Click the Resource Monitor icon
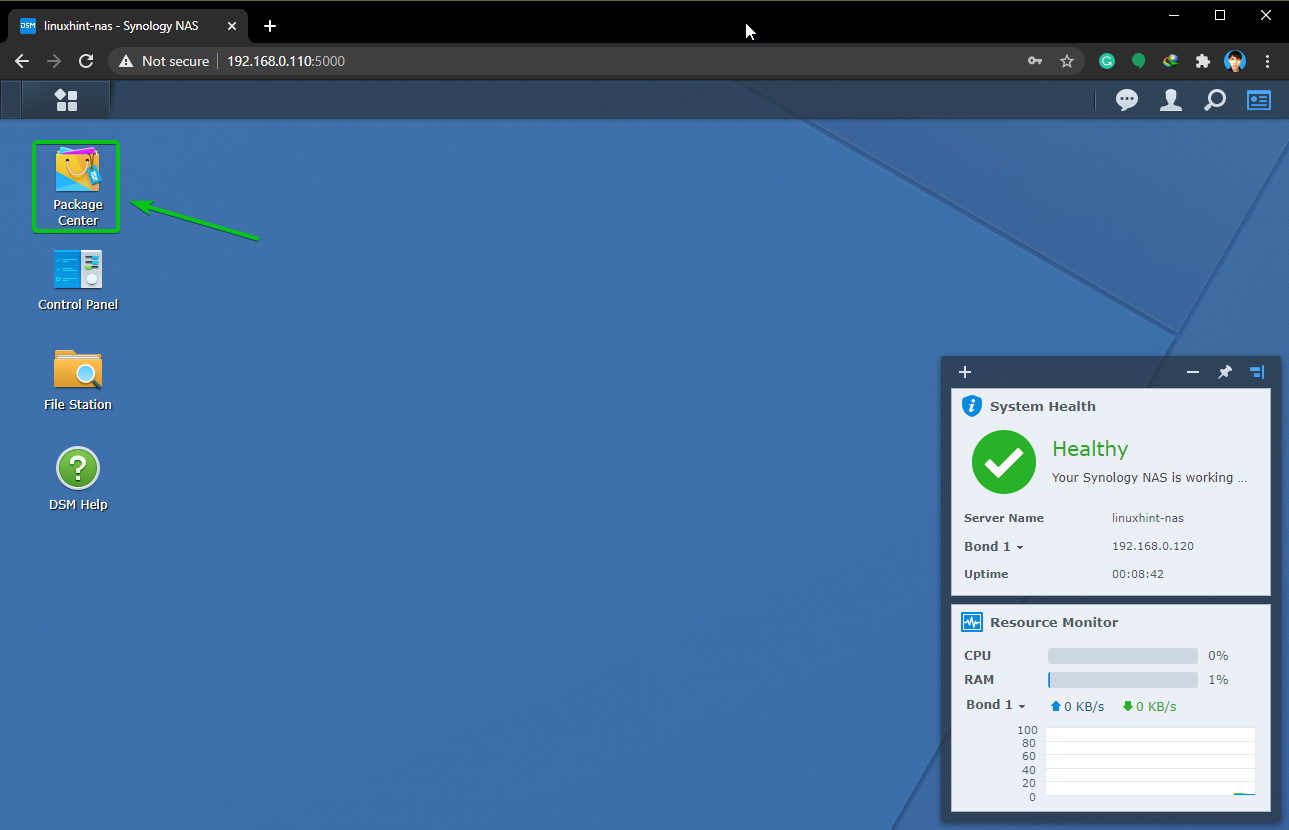1289x830 pixels. pyautogui.click(x=972, y=622)
